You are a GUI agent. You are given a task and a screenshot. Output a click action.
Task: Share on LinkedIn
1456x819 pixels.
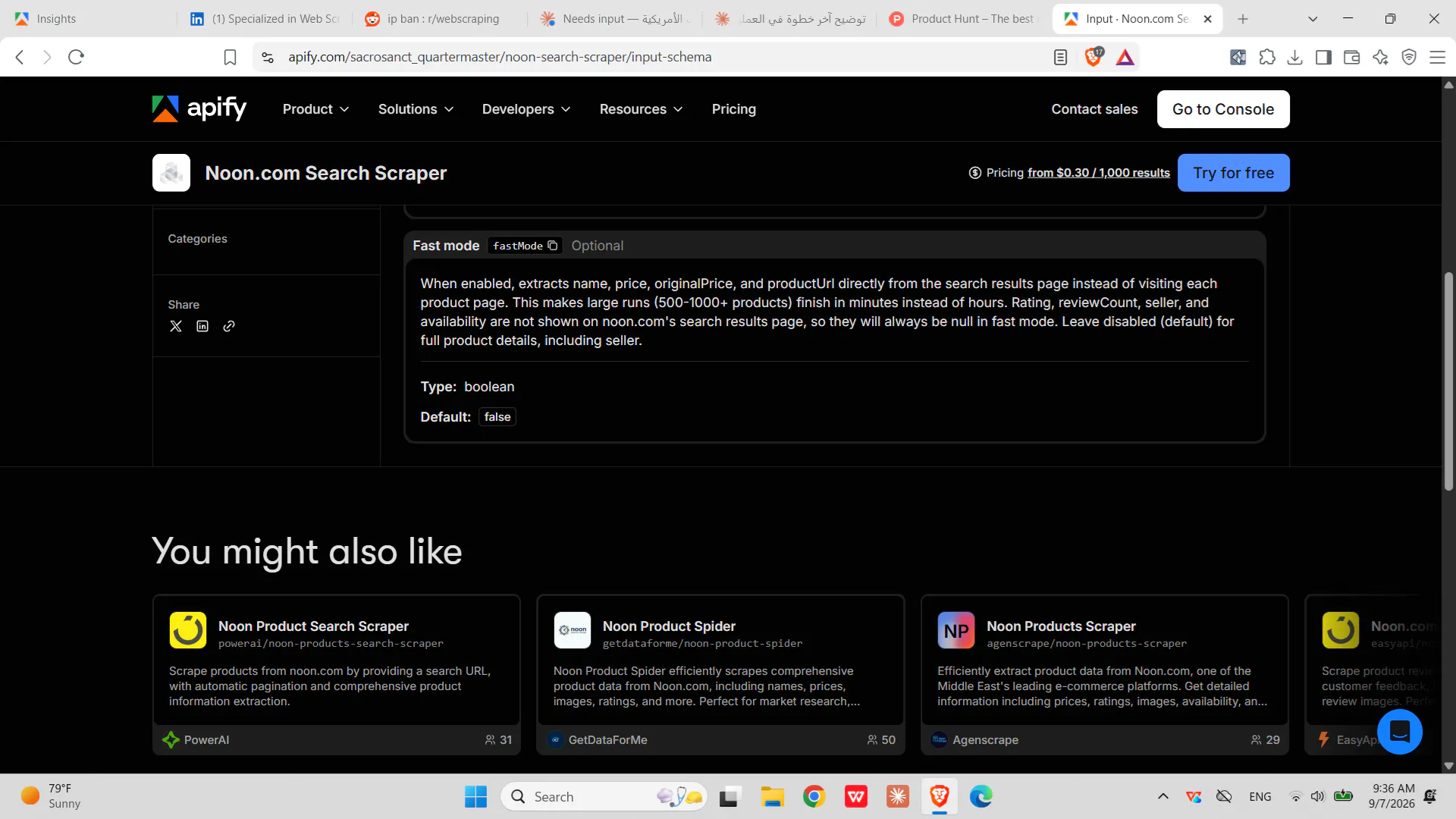click(202, 326)
